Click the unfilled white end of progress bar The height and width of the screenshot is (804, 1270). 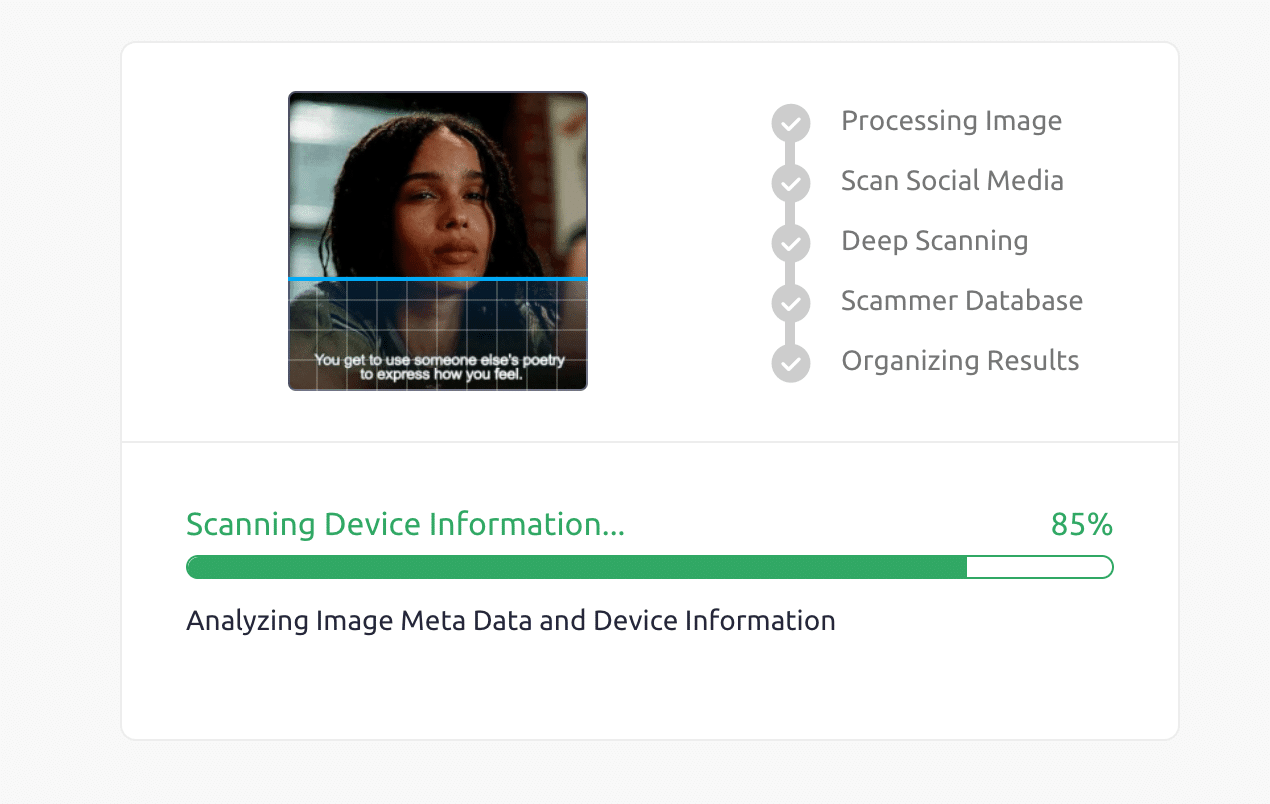[1039, 567]
